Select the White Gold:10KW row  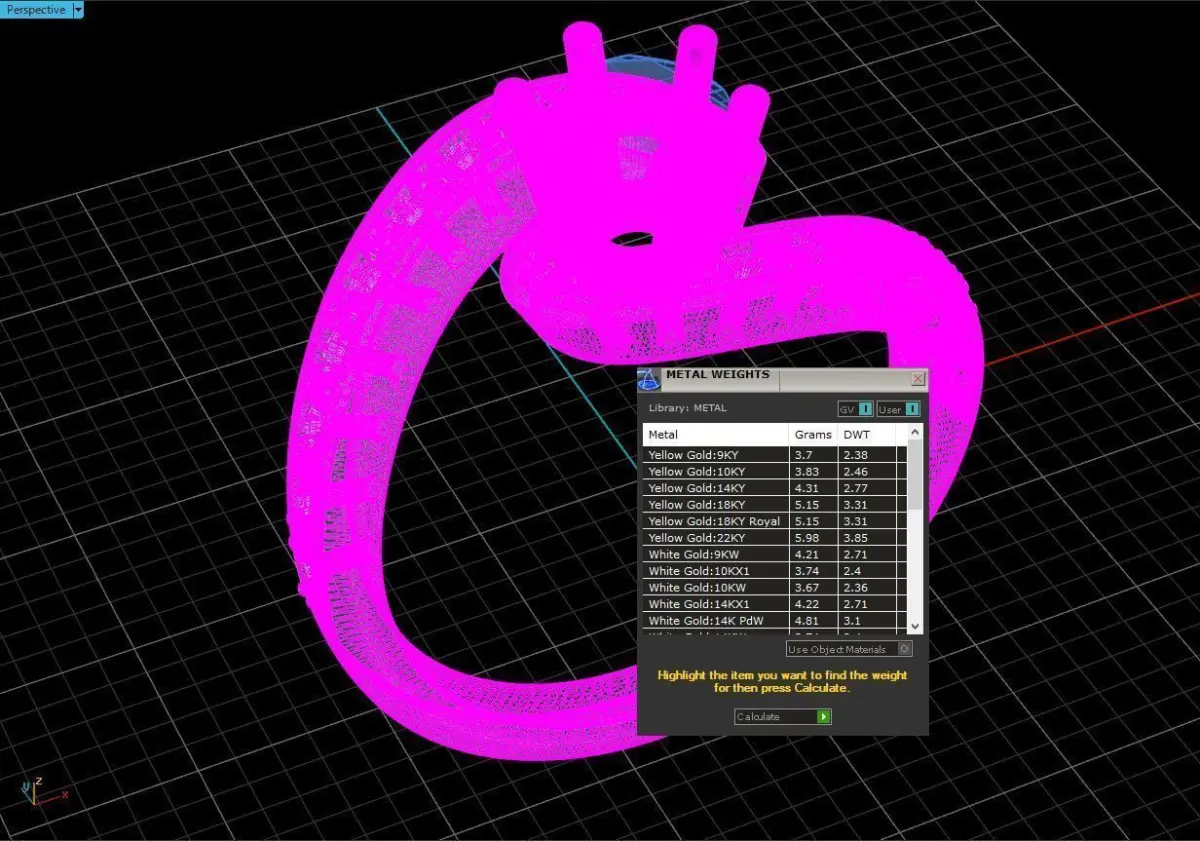click(x=775, y=588)
